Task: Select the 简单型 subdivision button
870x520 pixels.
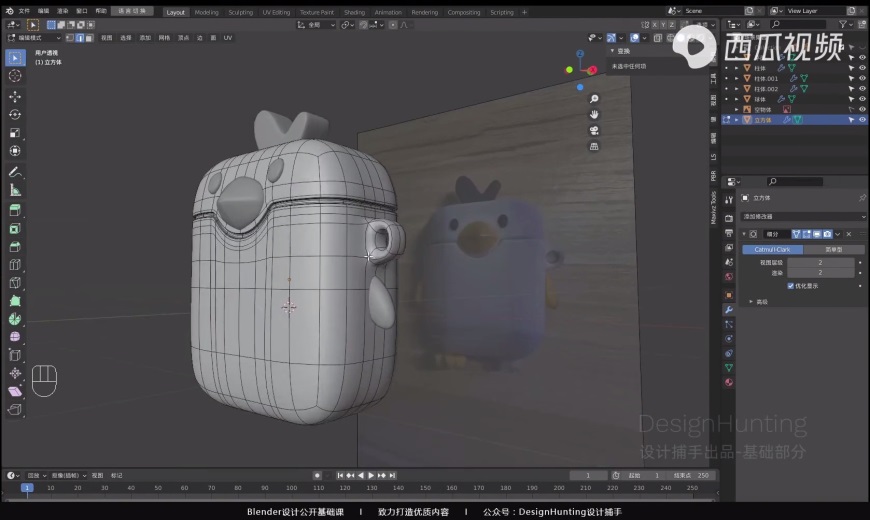Action: coord(834,250)
